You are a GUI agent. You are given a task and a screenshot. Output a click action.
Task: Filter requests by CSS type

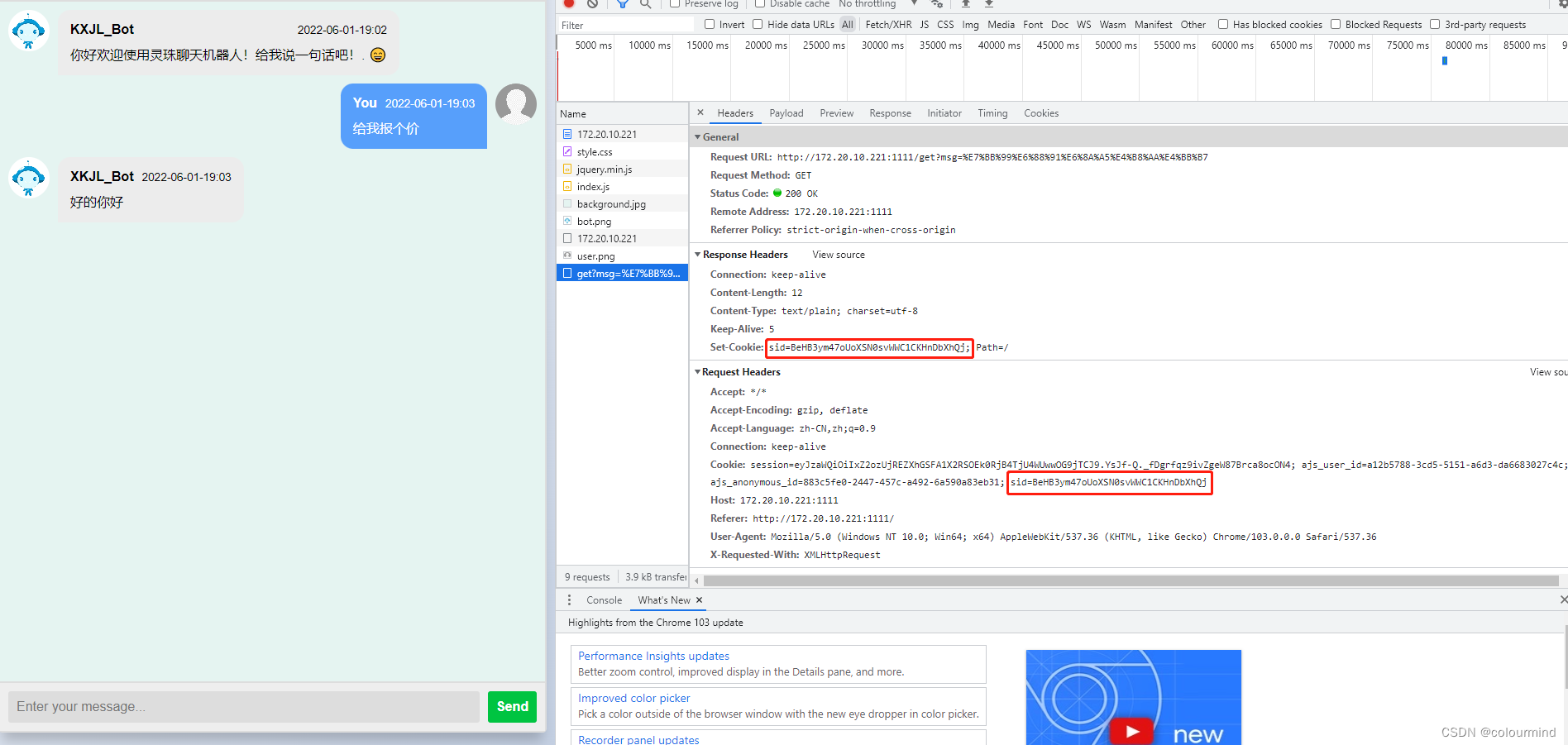pyautogui.click(x=945, y=25)
